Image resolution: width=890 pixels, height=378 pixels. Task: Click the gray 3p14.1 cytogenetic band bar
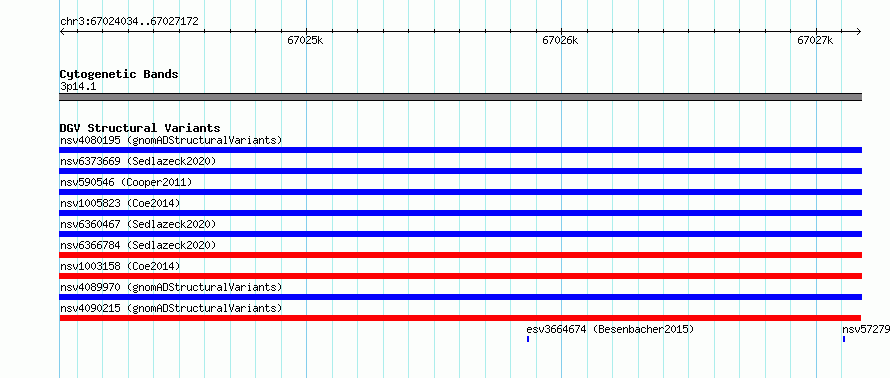click(461, 97)
